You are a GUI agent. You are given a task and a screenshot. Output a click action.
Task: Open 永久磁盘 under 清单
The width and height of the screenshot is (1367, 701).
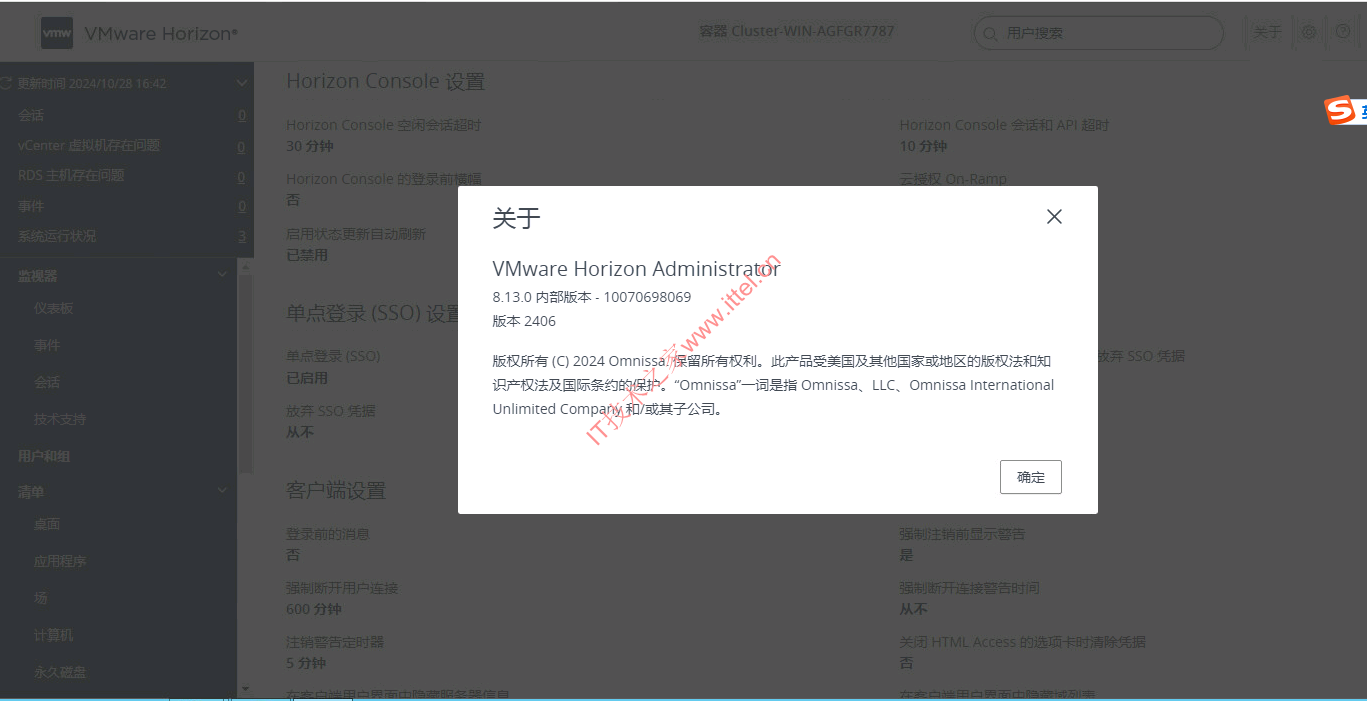[60, 673]
